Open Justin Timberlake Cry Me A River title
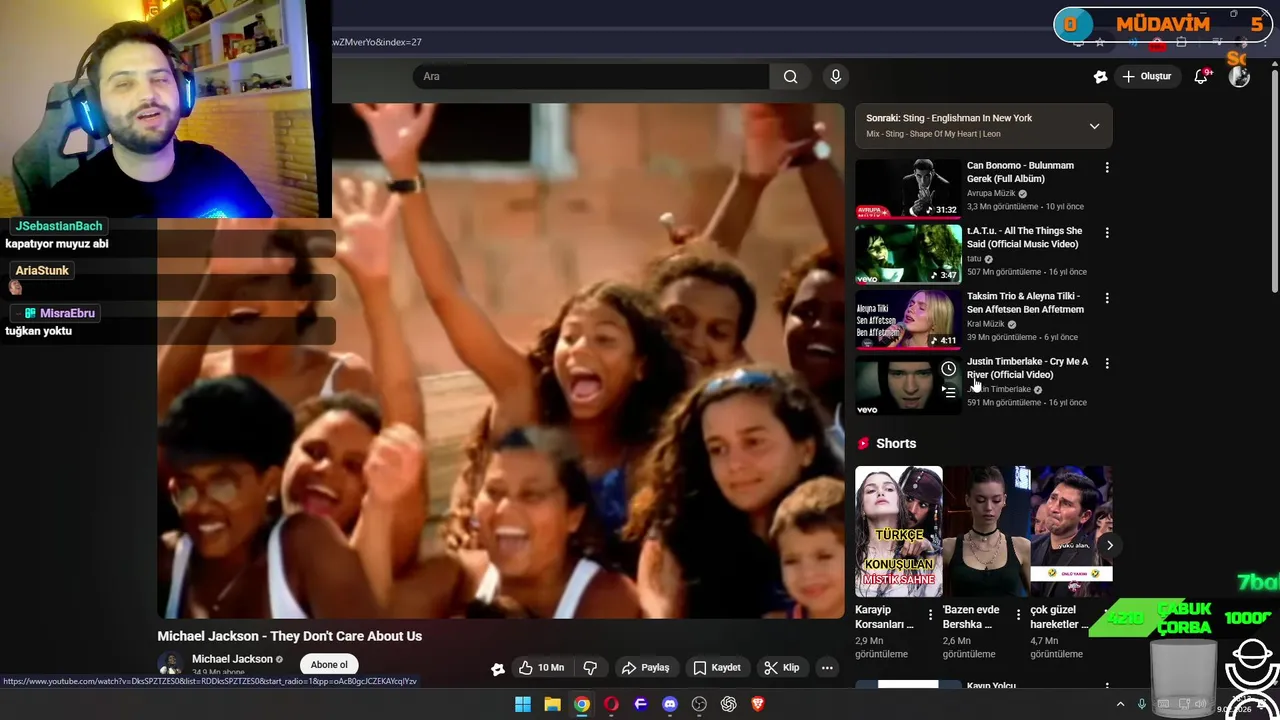Image resolution: width=1280 pixels, height=720 pixels. pyautogui.click(x=1027, y=368)
